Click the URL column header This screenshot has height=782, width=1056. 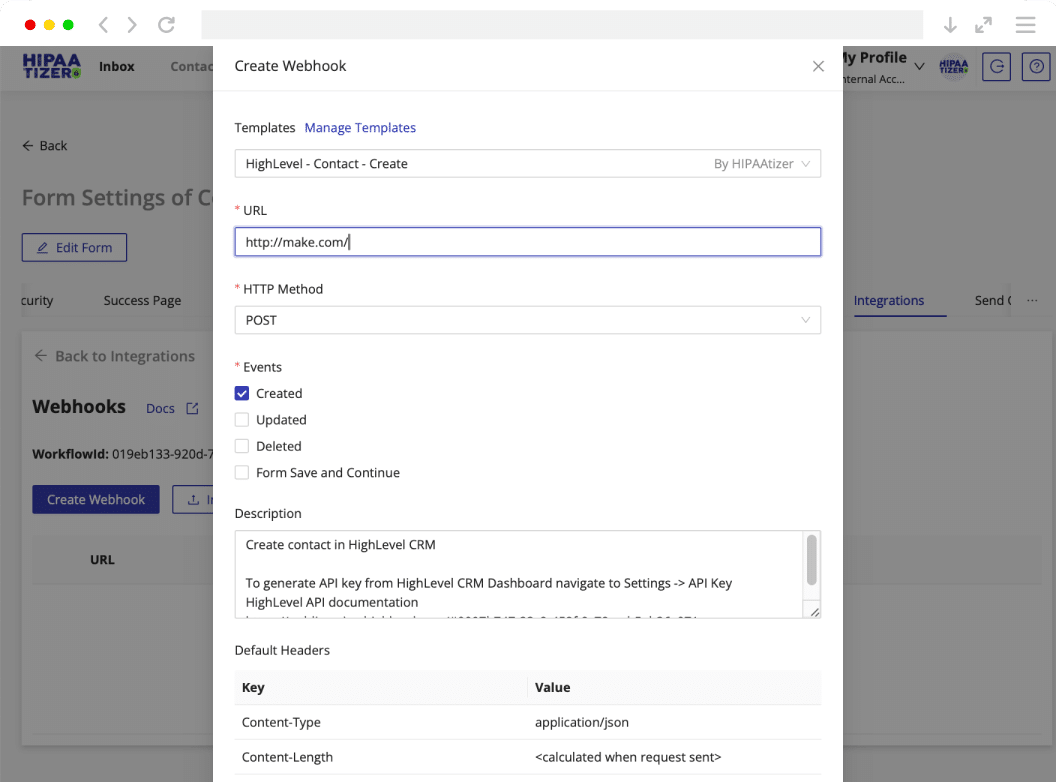click(x=102, y=560)
